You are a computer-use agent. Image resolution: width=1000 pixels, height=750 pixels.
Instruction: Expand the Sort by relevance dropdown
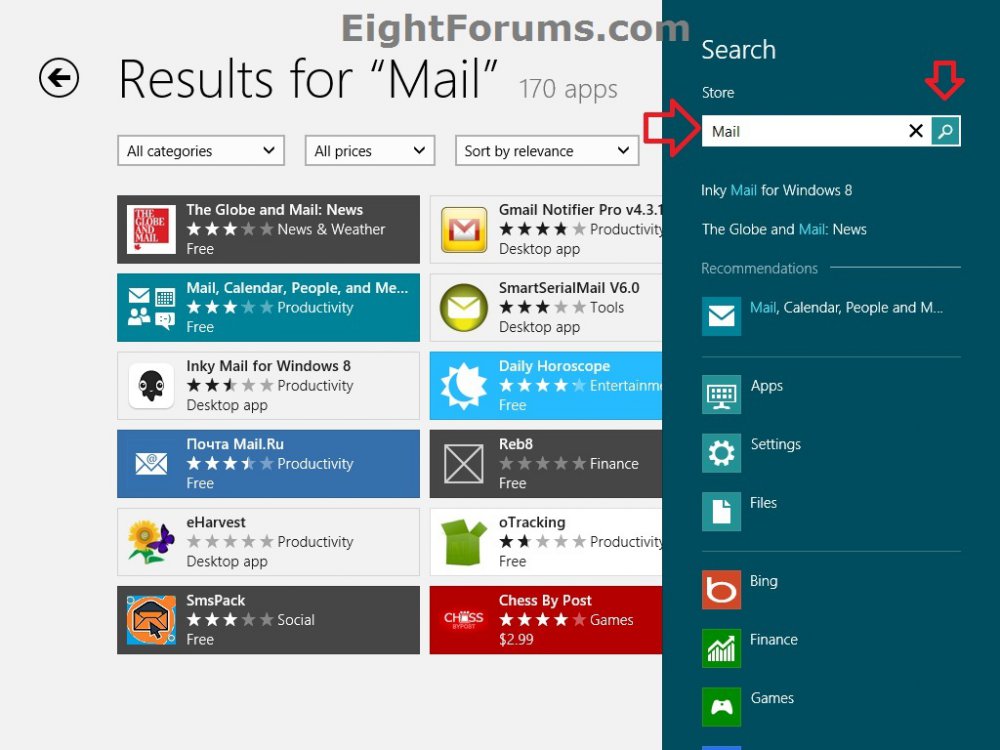[x=546, y=151]
